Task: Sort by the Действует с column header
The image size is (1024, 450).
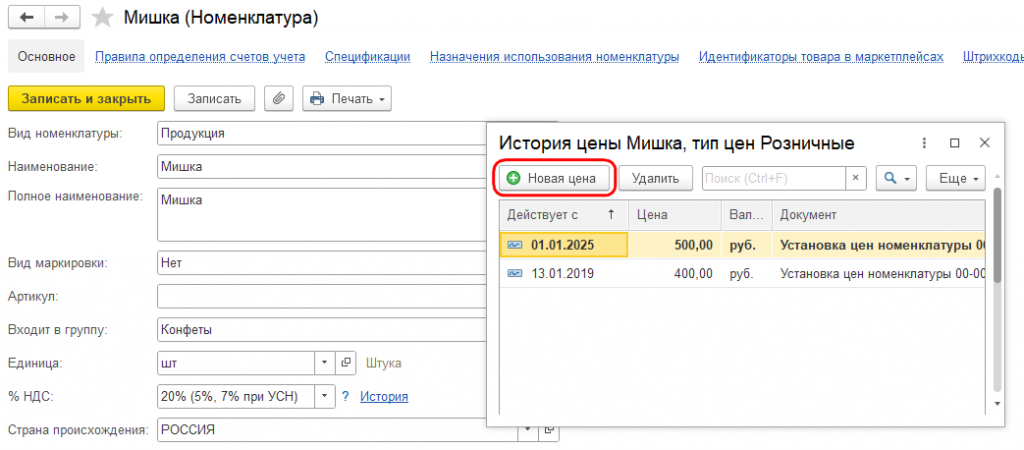Action: pos(564,215)
